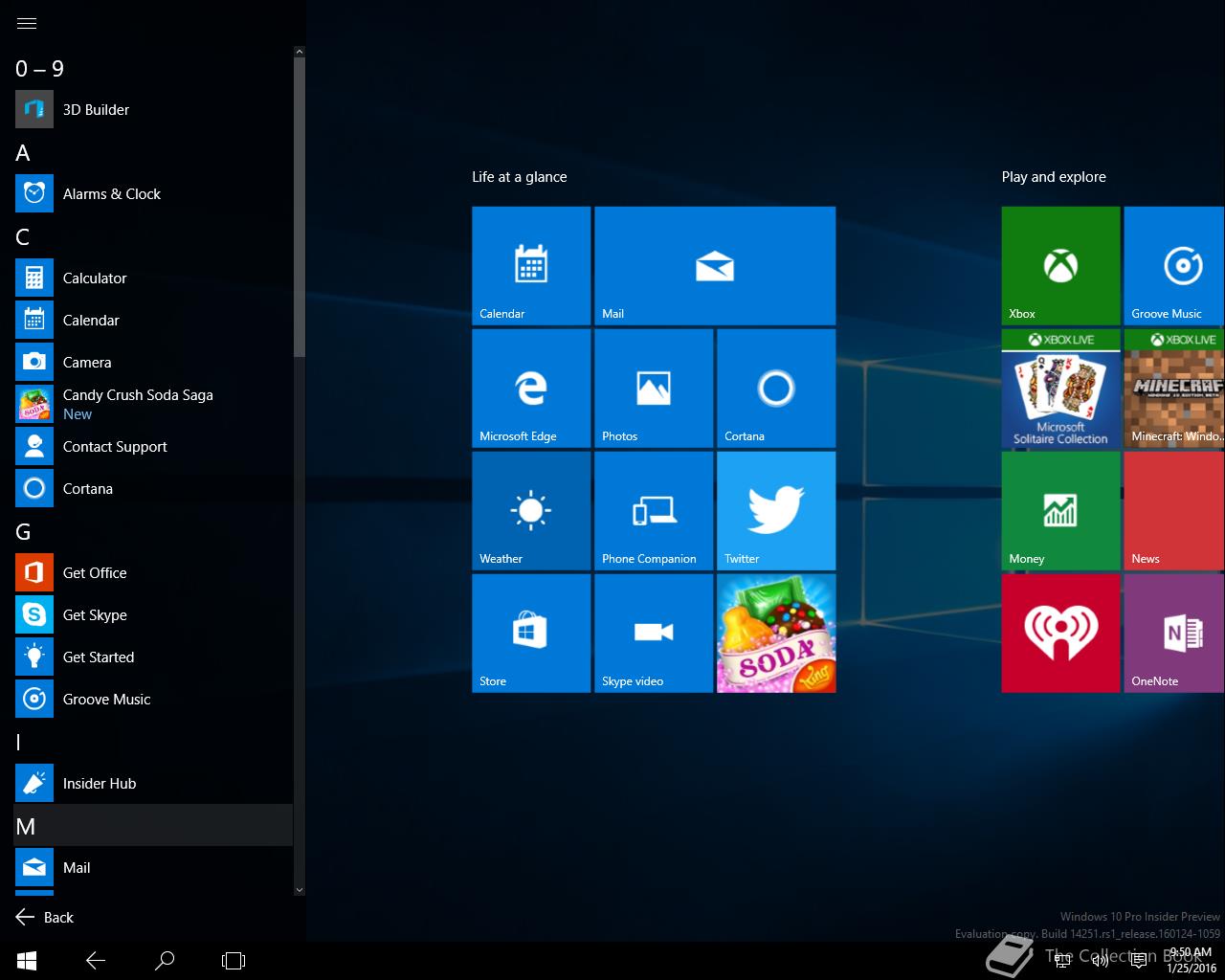Open Alarms & Clock in the app list
The image size is (1225, 980).
[153, 193]
